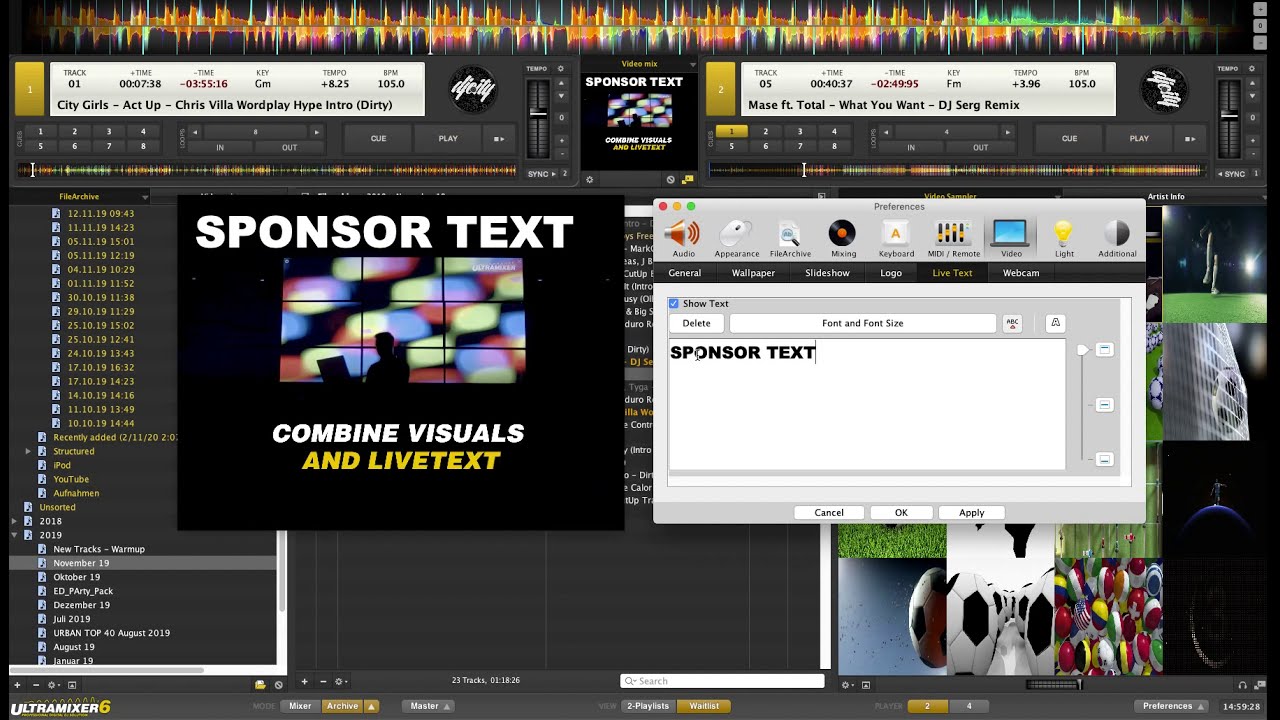
Task: Click the Keyboard preferences icon
Action: tap(896, 235)
